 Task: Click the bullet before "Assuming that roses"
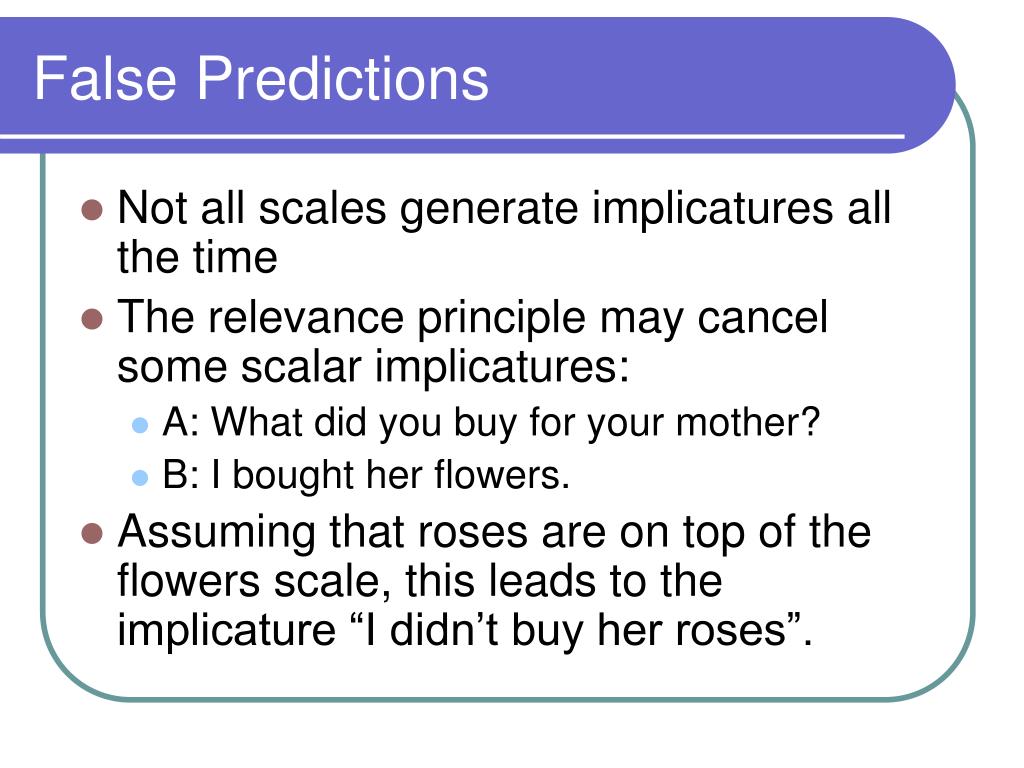point(92,532)
